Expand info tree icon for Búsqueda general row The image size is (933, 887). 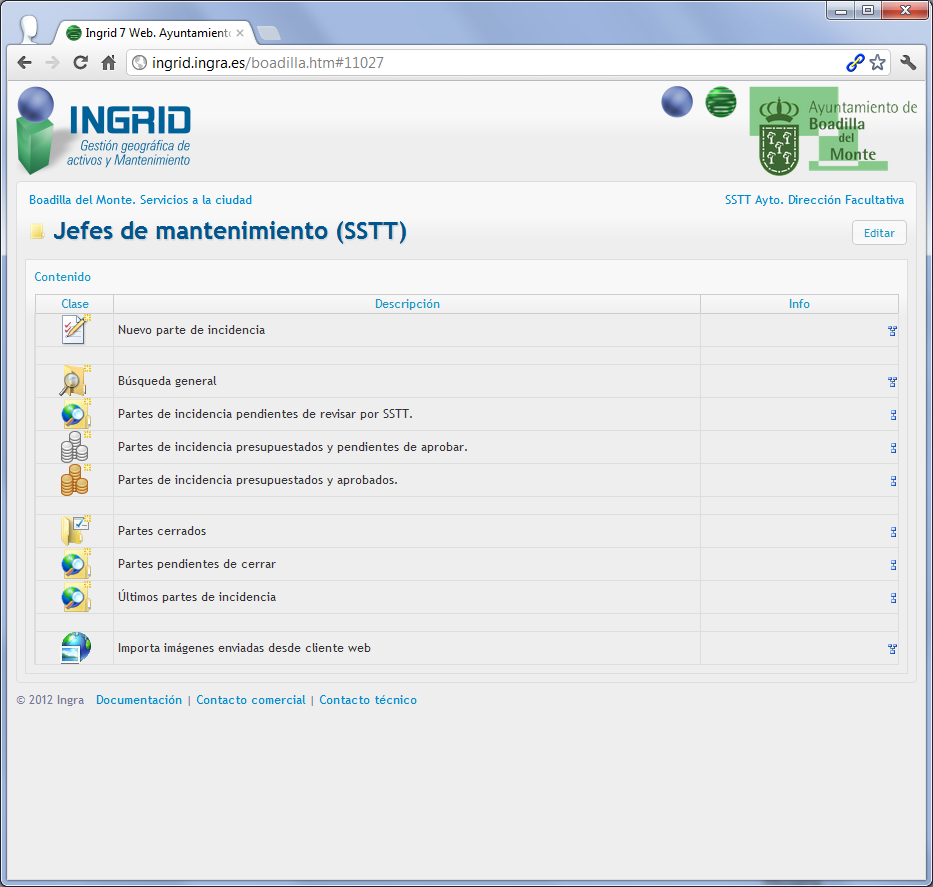[892, 382]
